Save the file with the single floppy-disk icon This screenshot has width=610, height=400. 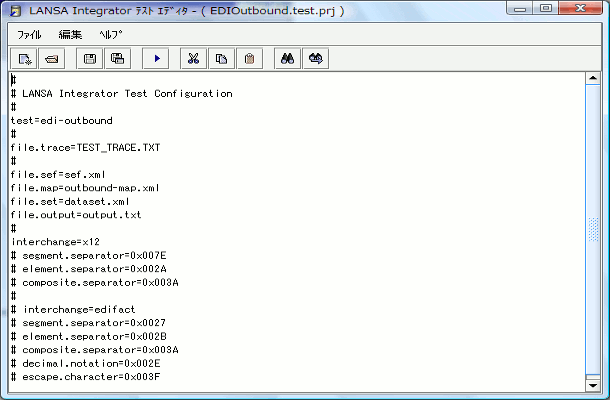pyautogui.click(x=90, y=59)
